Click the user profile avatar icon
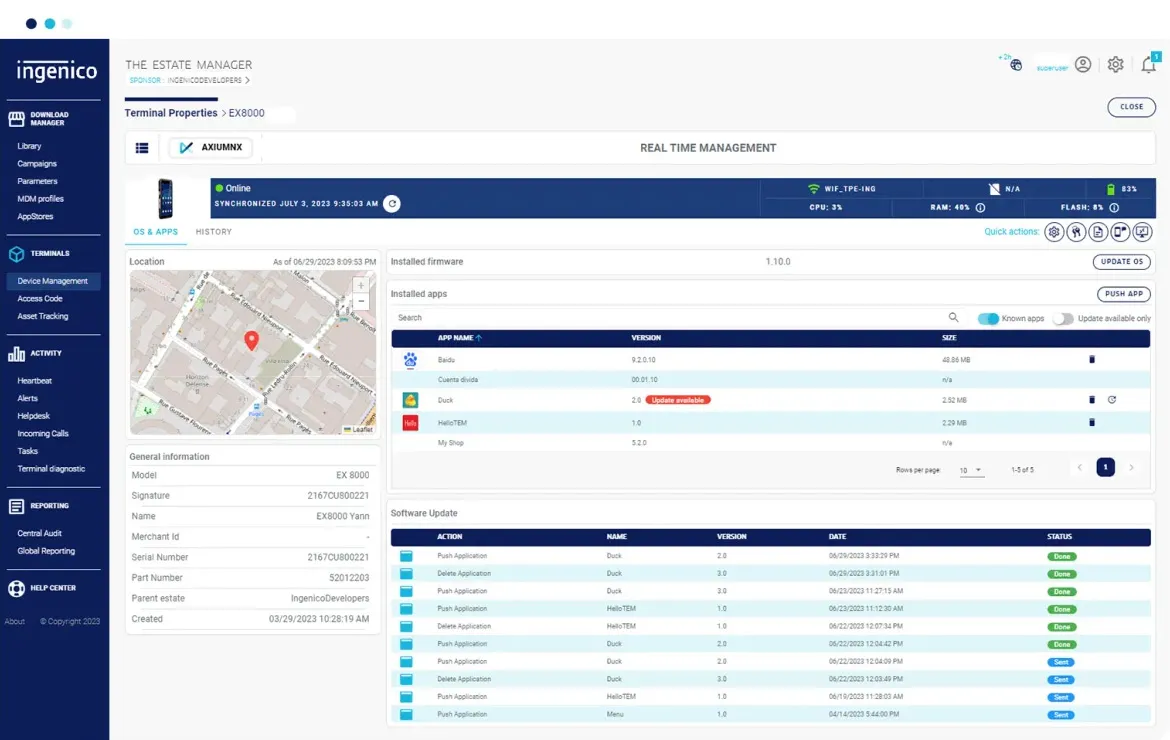Image resolution: width=1170 pixels, height=740 pixels. point(1083,65)
